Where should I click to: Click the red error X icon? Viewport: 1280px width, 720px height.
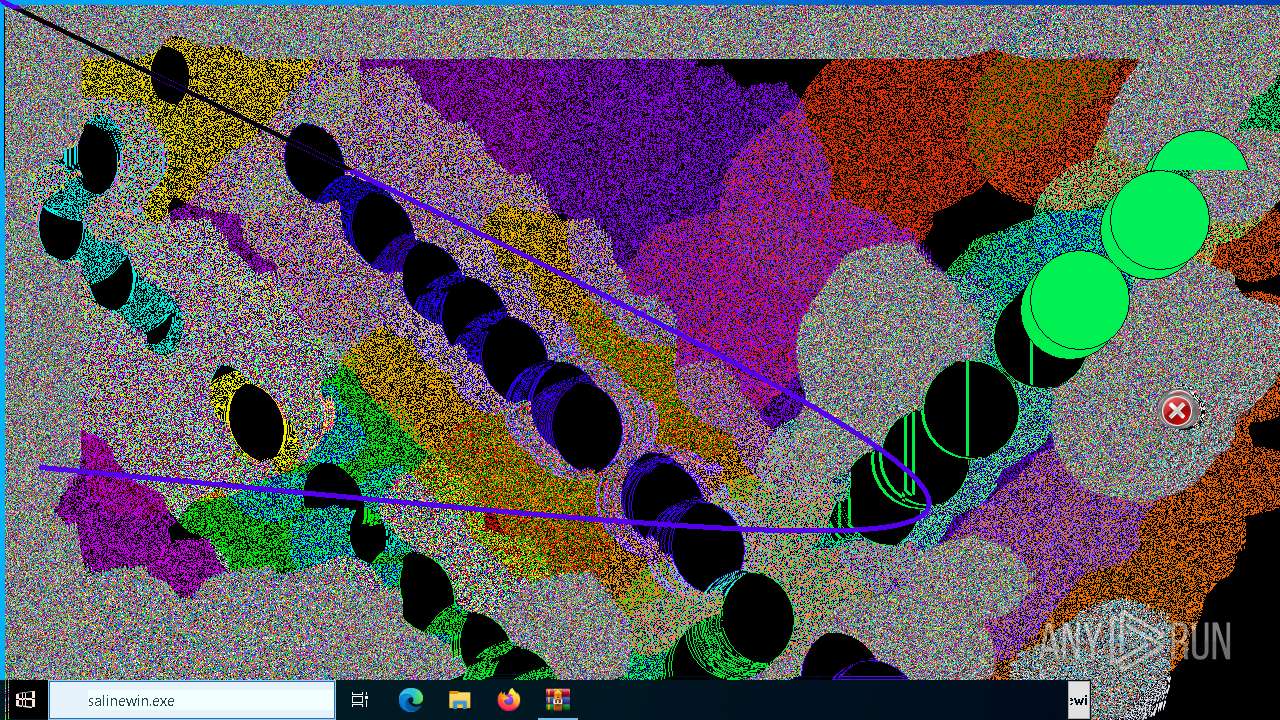point(1177,410)
